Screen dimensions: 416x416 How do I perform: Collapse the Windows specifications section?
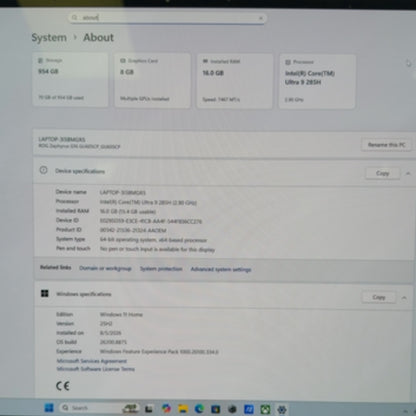404,298
